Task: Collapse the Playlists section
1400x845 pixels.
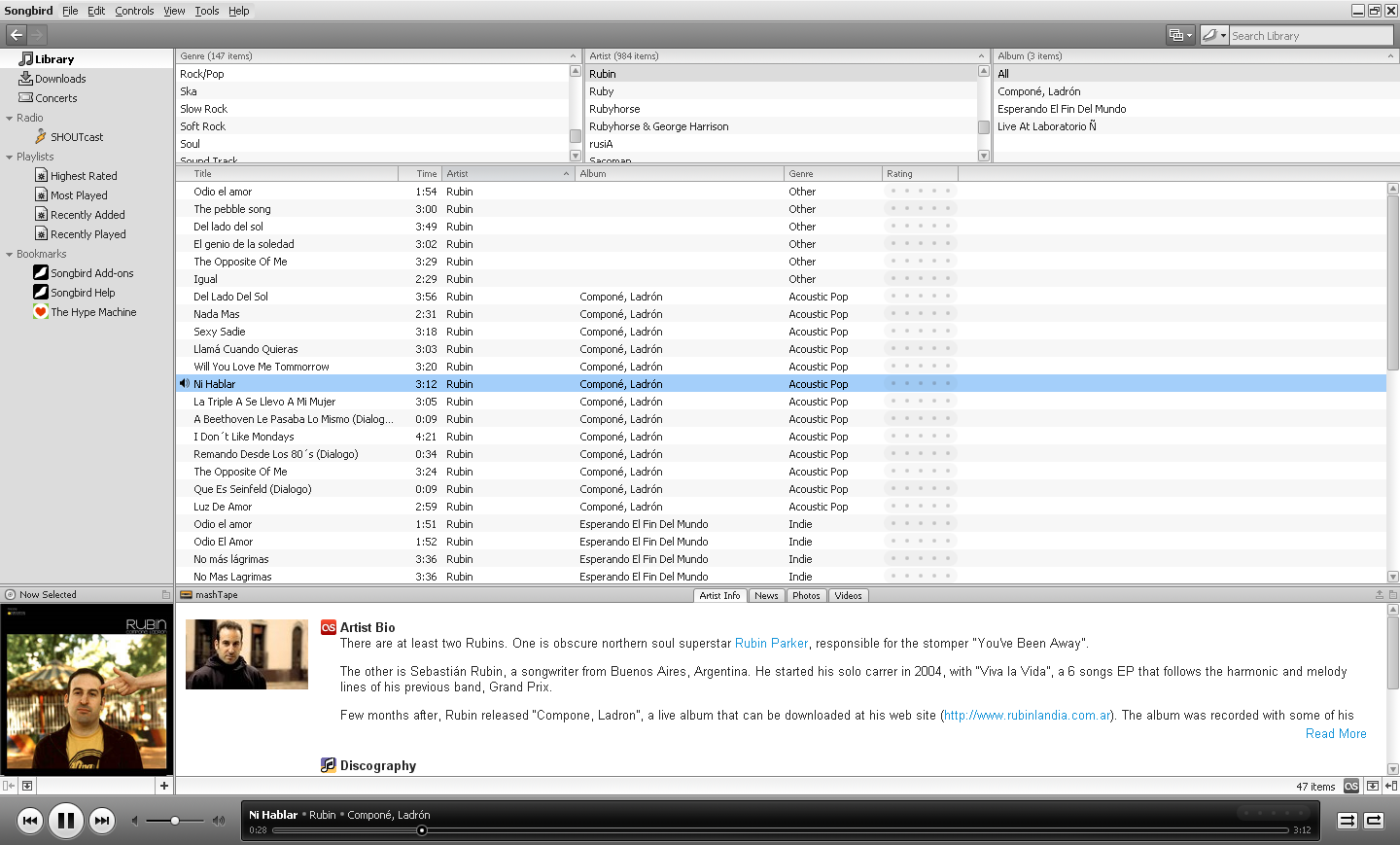Action: pos(10,158)
